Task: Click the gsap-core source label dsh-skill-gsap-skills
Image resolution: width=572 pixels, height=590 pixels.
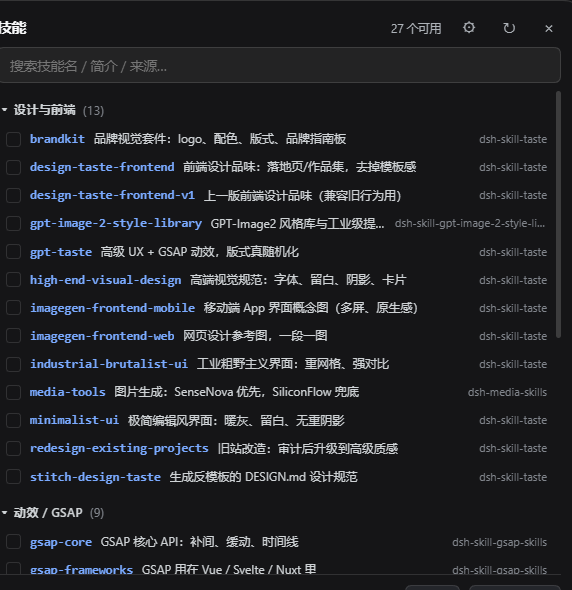Action: (499, 542)
